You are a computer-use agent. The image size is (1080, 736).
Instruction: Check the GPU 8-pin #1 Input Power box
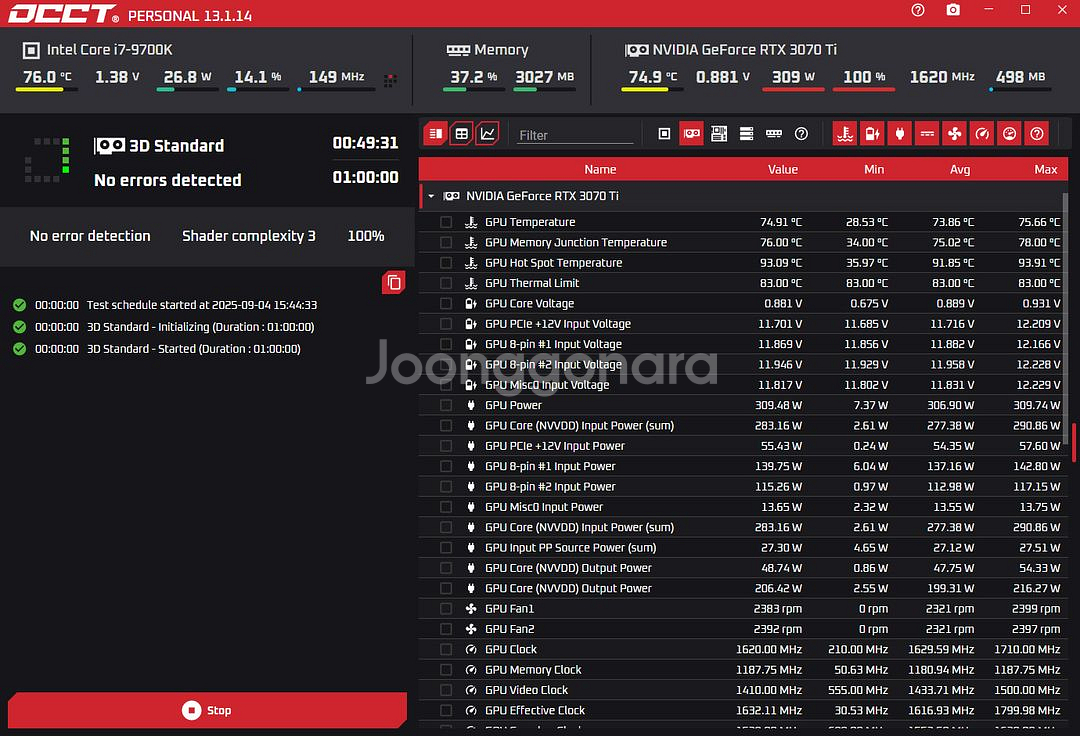click(446, 466)
